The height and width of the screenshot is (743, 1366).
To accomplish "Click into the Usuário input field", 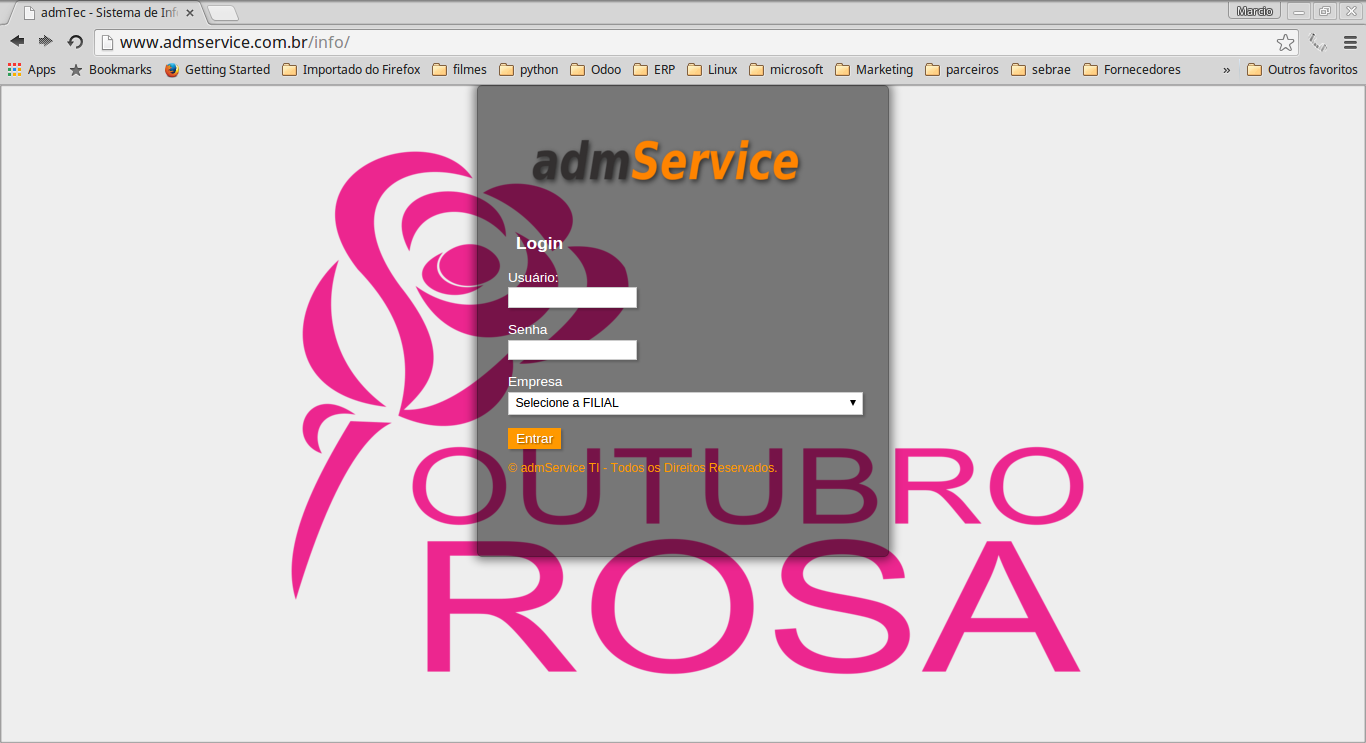I will point(572,298).
